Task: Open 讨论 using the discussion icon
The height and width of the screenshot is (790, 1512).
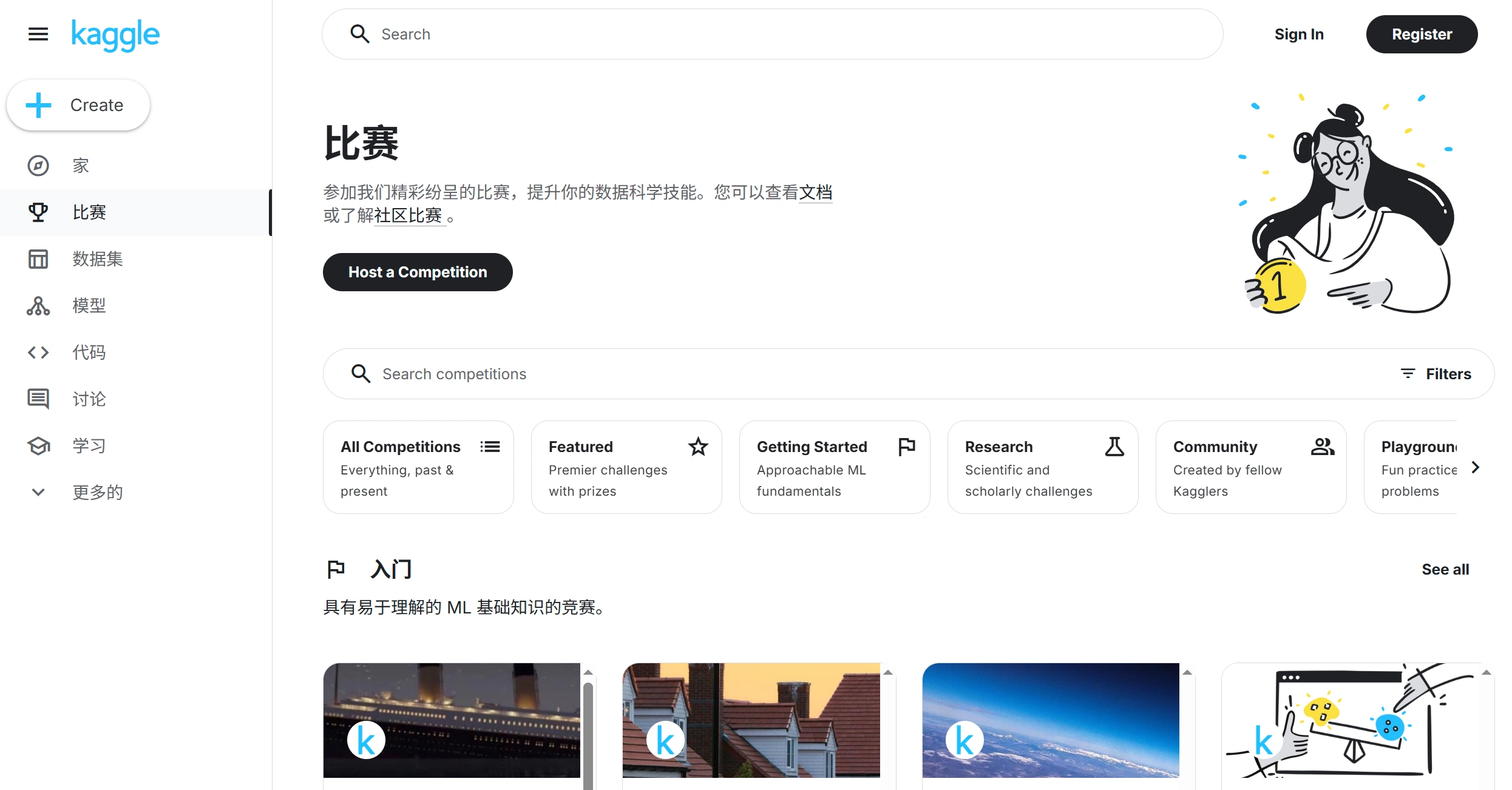Action: point(38,399)
